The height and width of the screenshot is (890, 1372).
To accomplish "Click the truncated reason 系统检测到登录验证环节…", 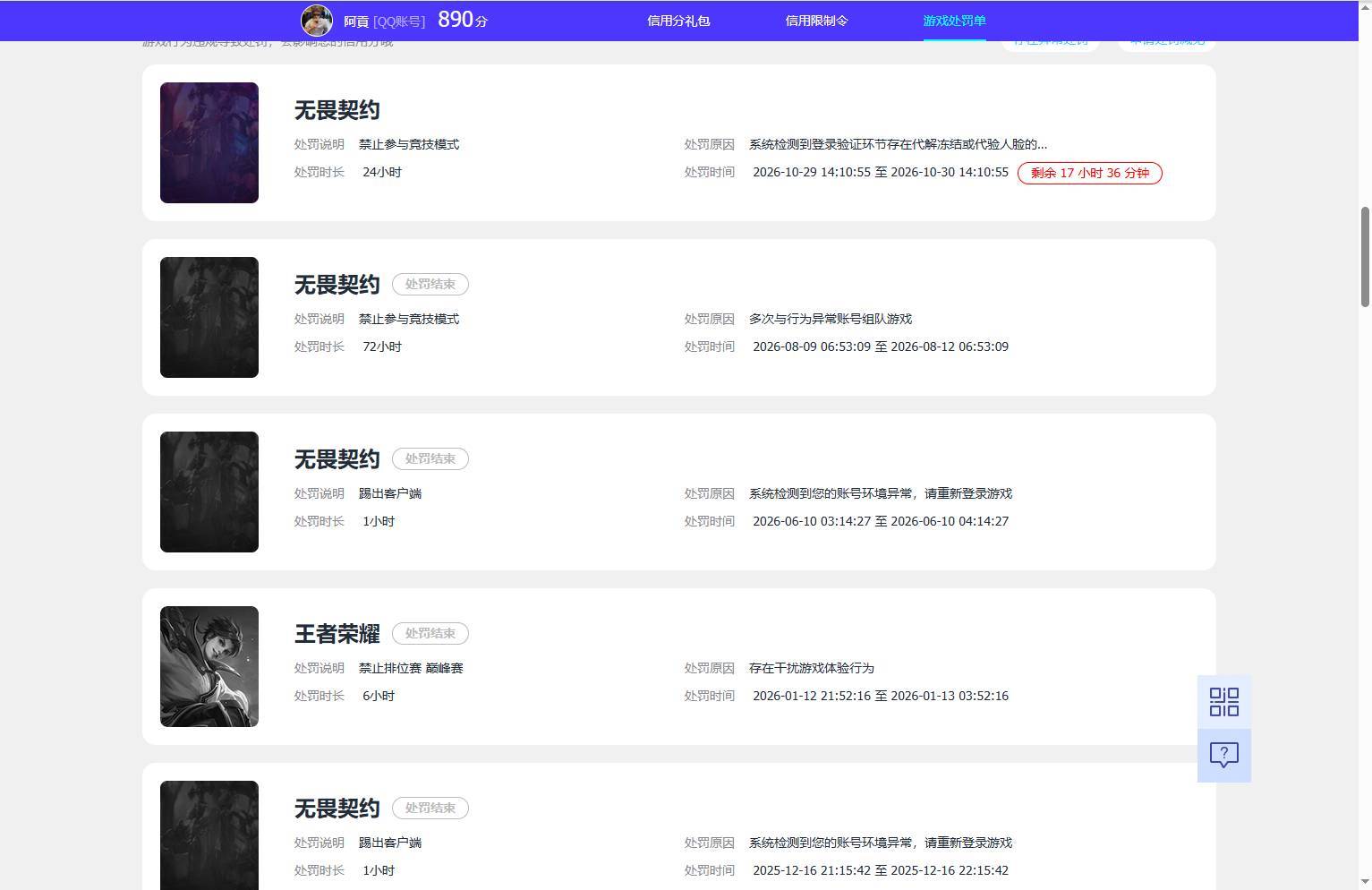I will [898, 144].
